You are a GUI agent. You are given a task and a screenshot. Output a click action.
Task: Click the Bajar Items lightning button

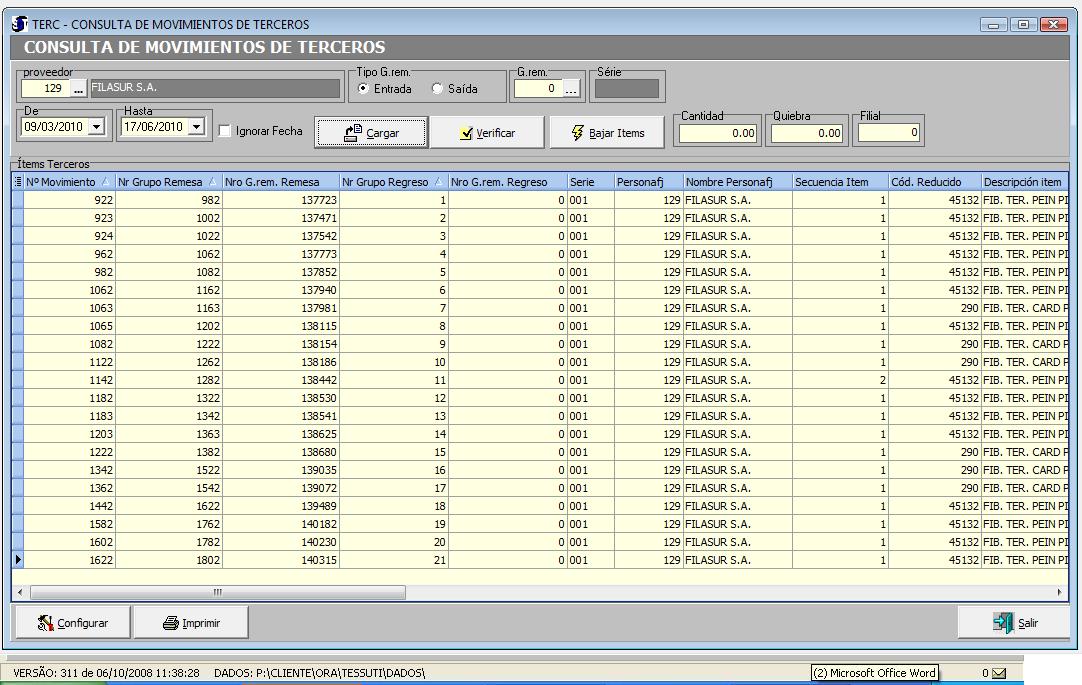pos(607,133)
